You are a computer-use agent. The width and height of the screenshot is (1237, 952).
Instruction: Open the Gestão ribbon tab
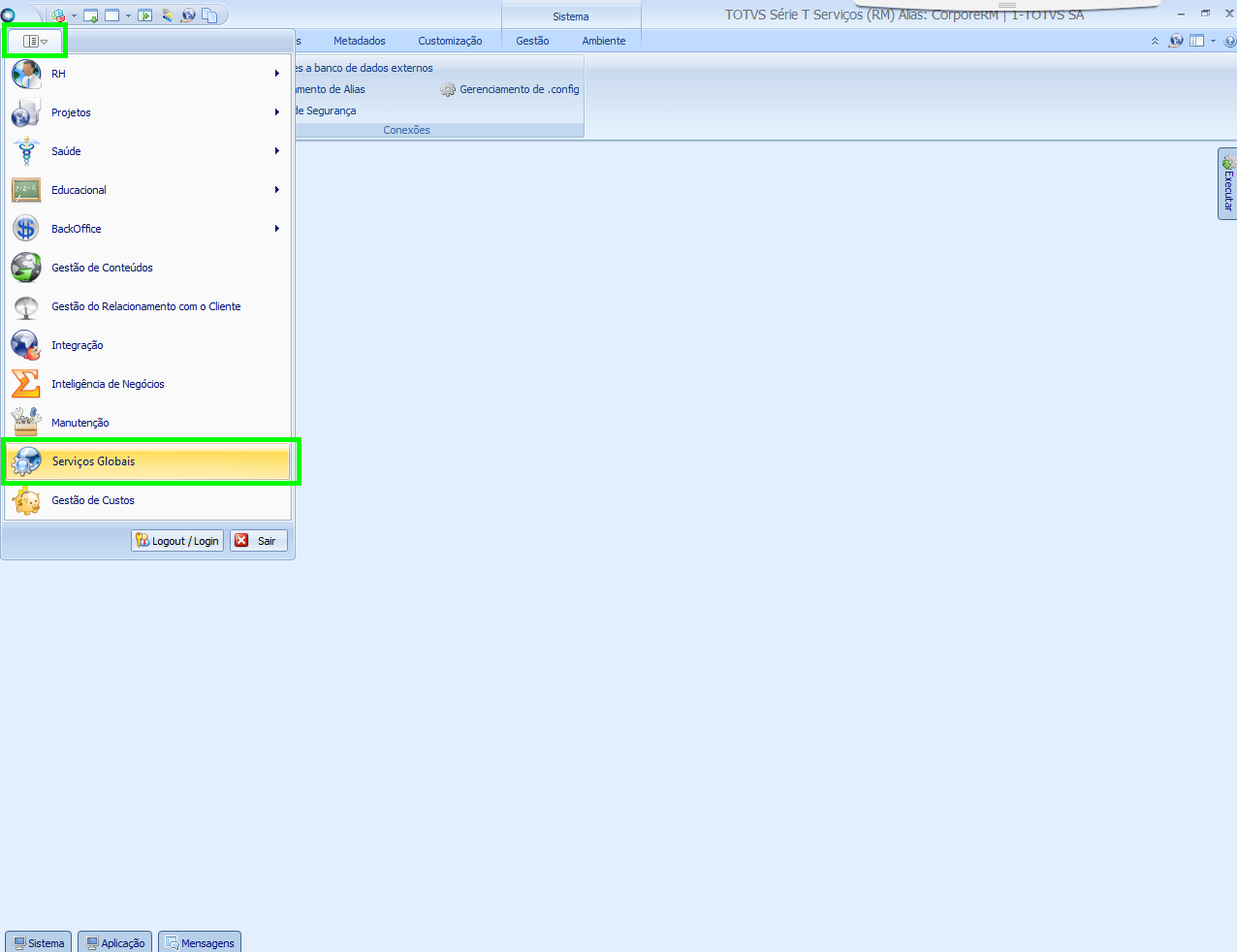tap(532, 41)
